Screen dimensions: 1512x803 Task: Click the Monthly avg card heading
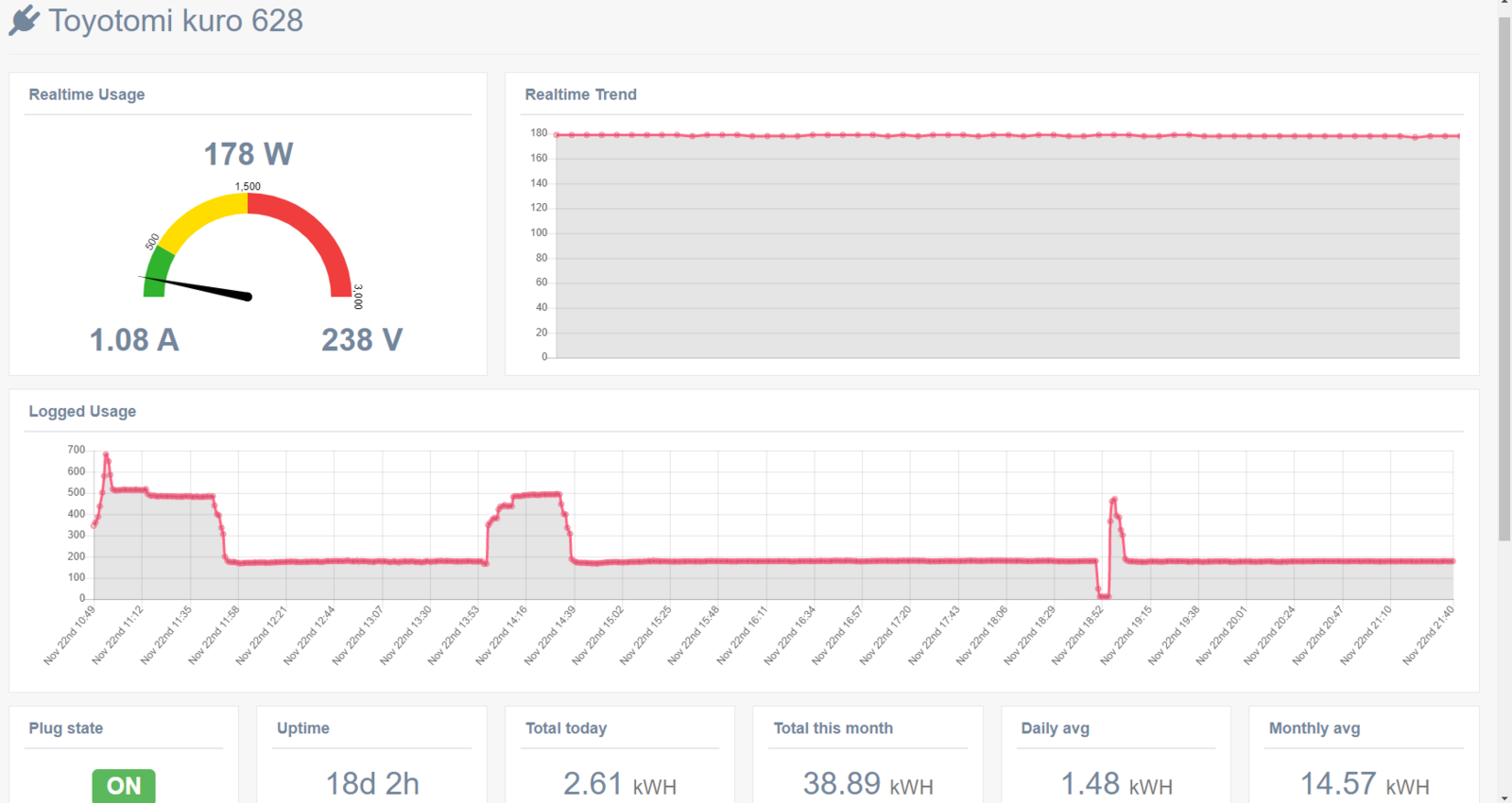point(1314,728)
